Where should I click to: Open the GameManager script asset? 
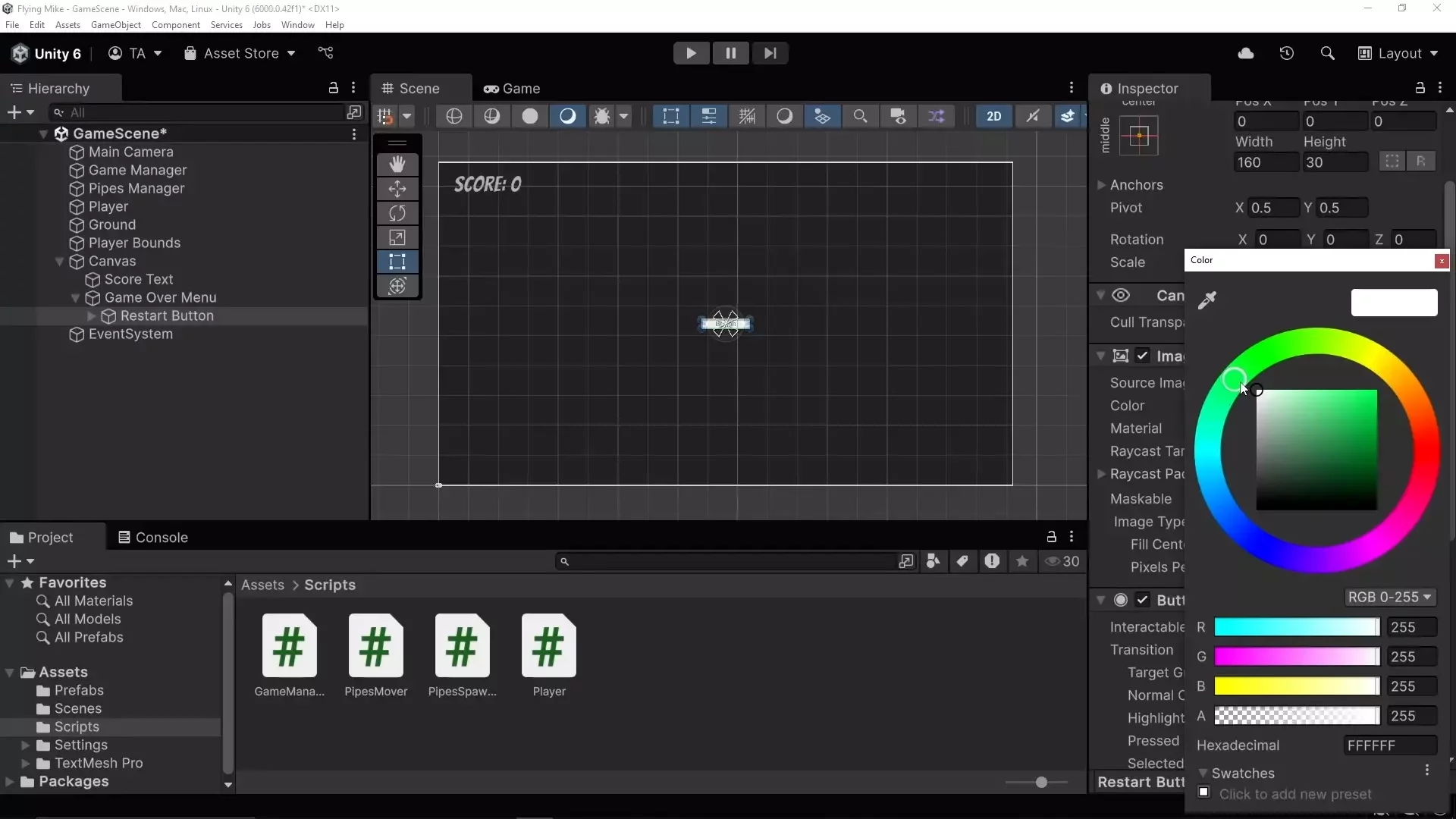pyautogui.click(x=290, y=655)
